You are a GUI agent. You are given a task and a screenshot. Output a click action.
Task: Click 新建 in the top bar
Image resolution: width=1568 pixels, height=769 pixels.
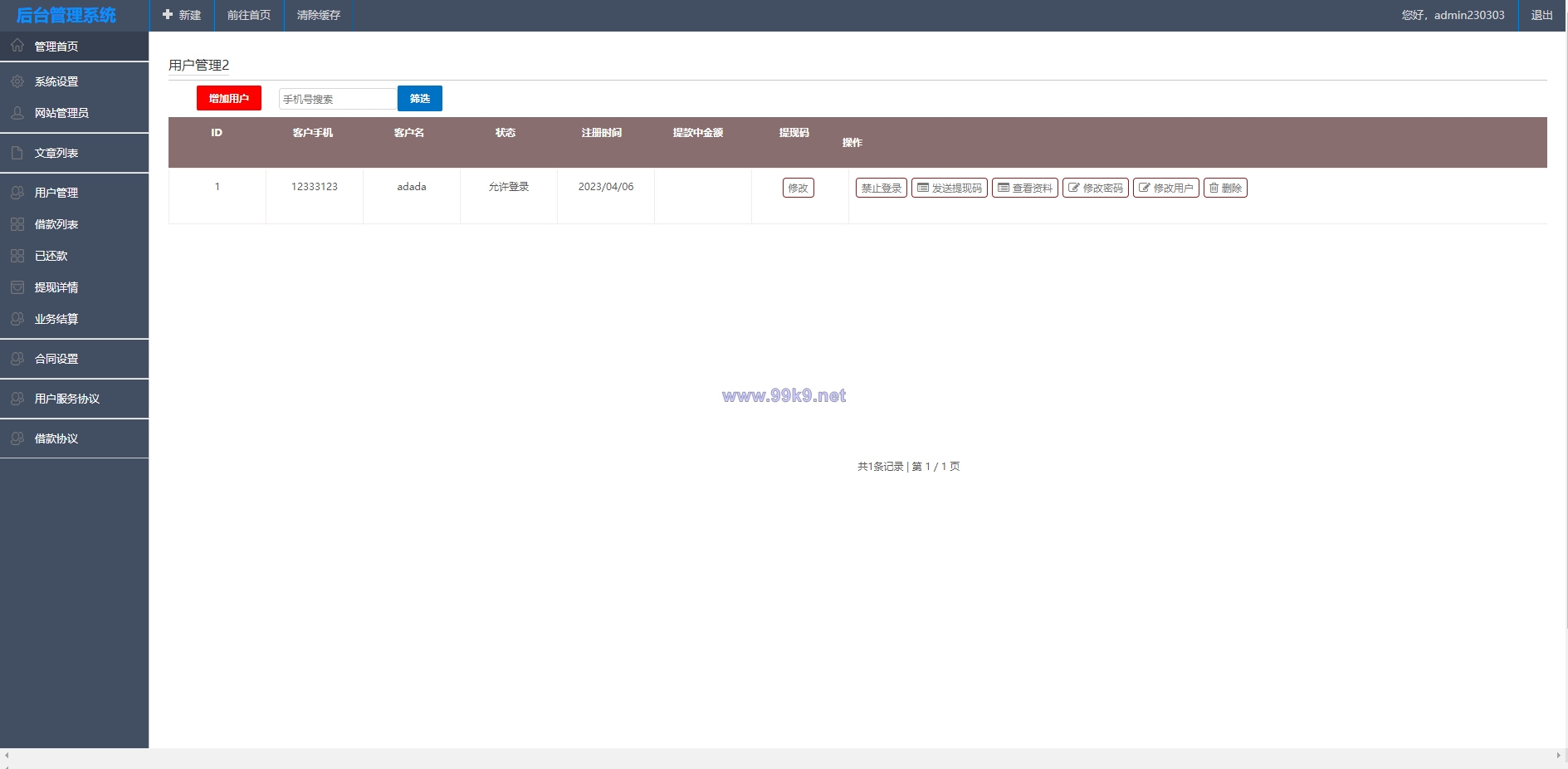point(182,15)
